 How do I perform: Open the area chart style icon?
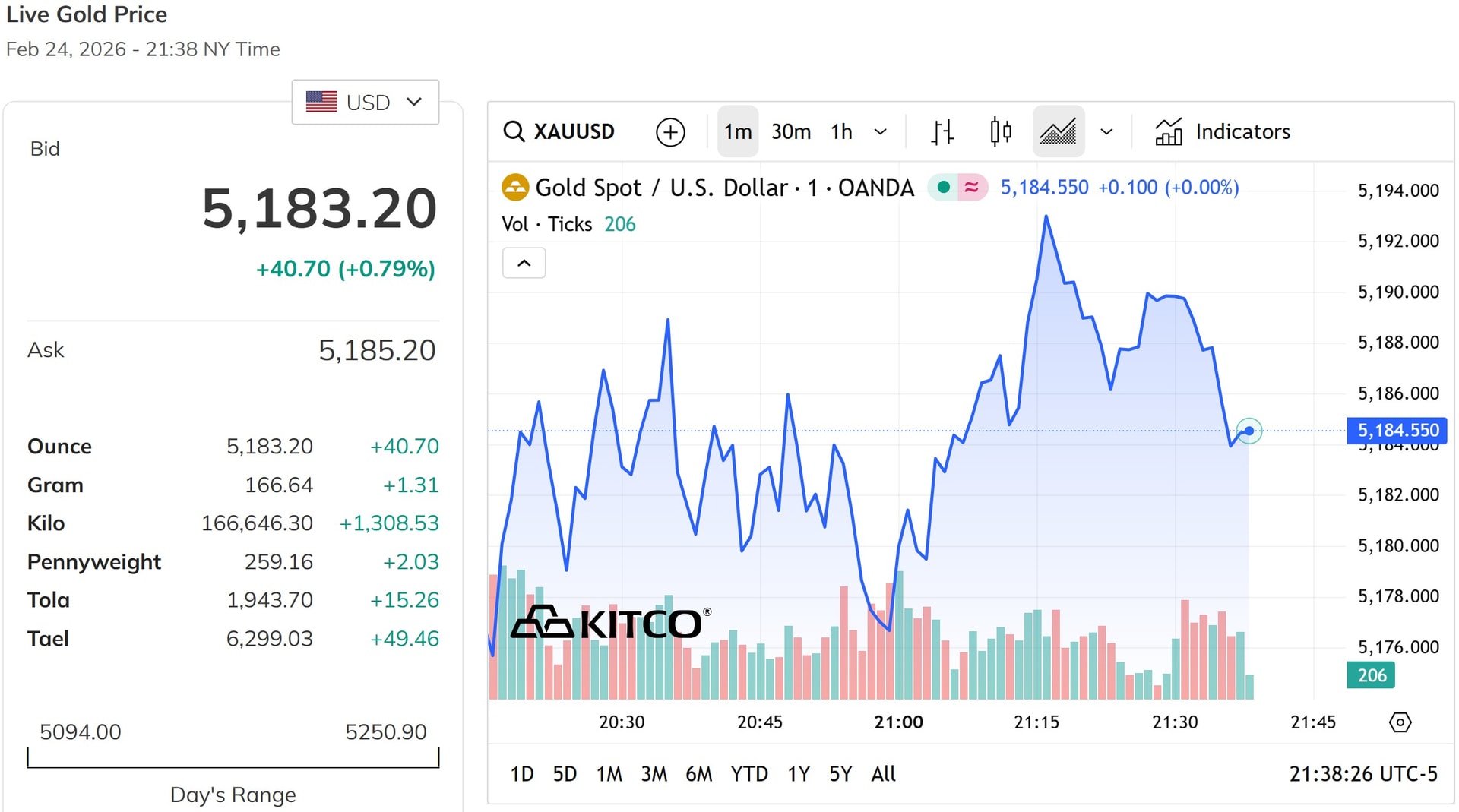pyautogui.click(x=1059, y=131)
